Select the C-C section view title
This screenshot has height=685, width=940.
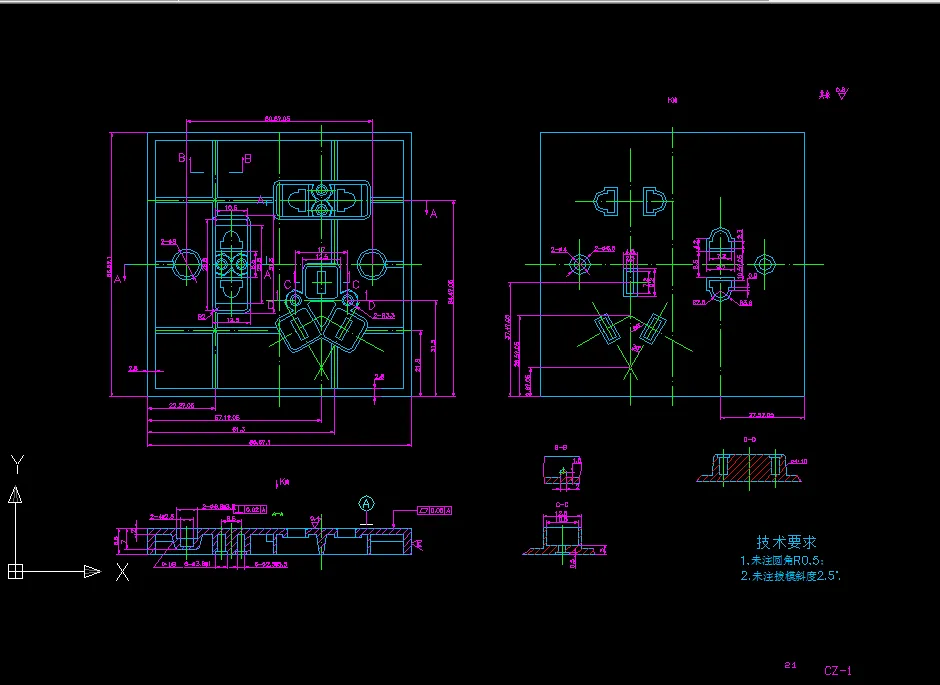click(562, 505)
